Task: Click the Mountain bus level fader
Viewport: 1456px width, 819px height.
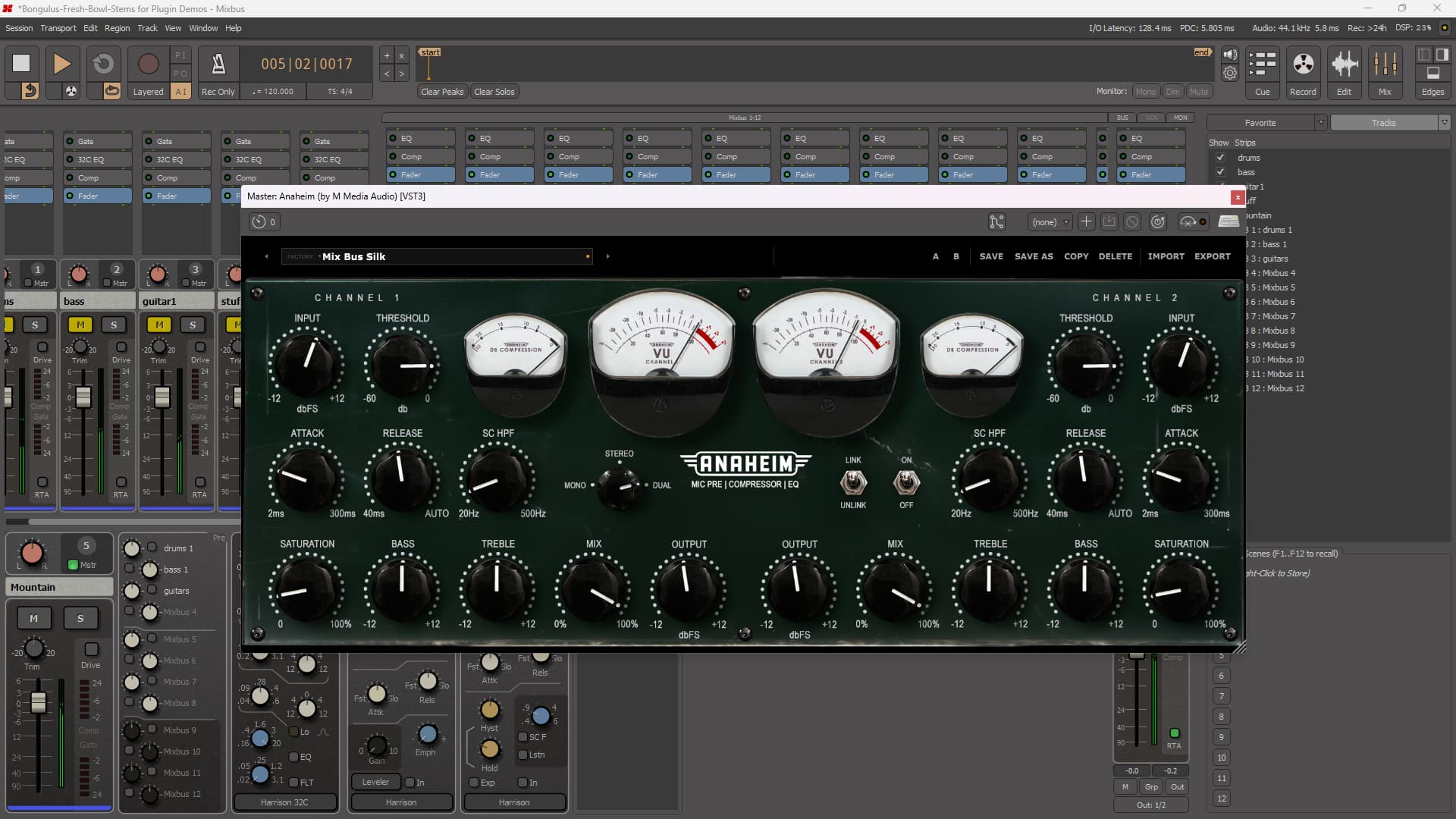Action: pyautogui.click(x=38, y=702)
